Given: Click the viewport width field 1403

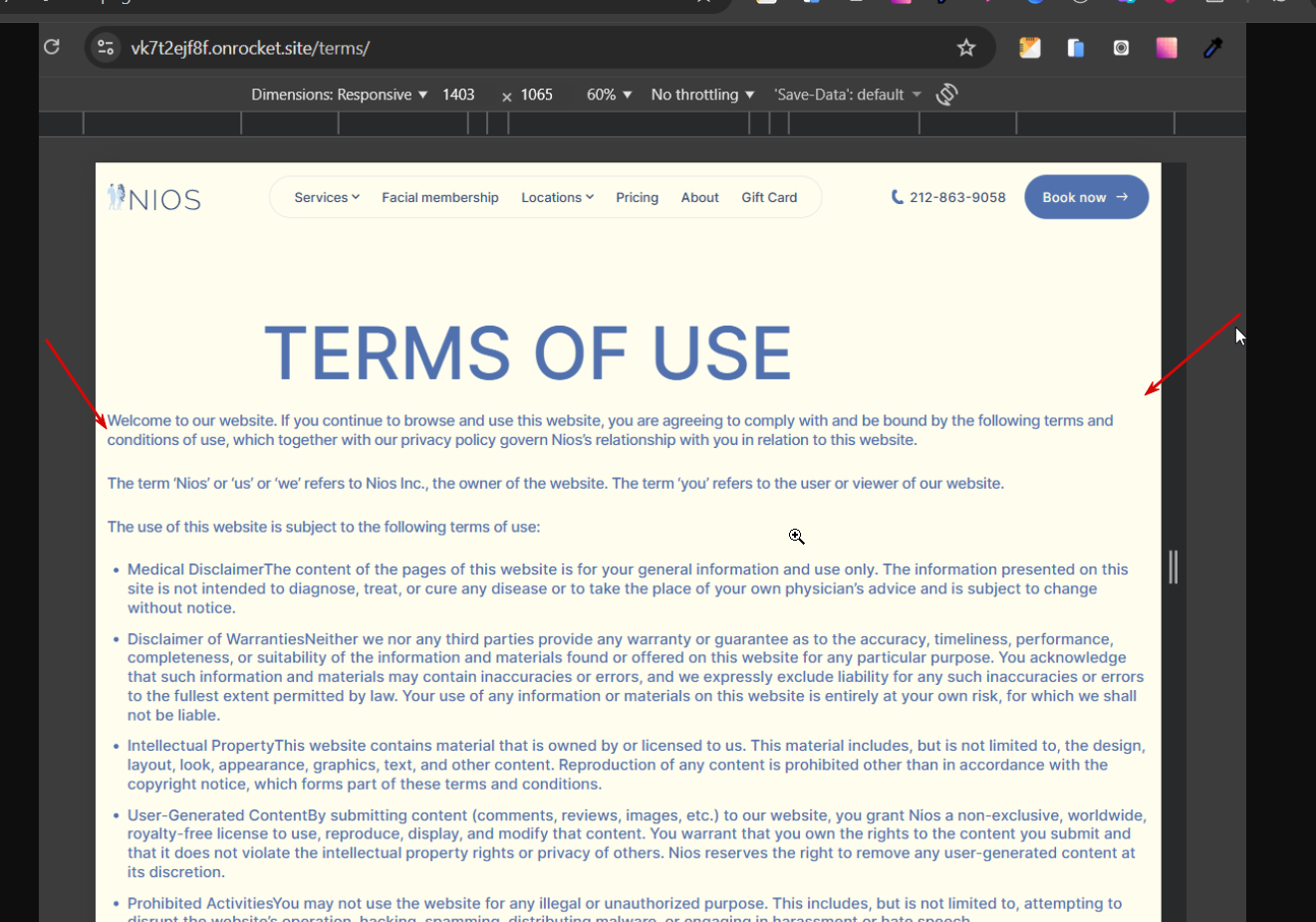Looking at the screenshot, I should [458, 95].
